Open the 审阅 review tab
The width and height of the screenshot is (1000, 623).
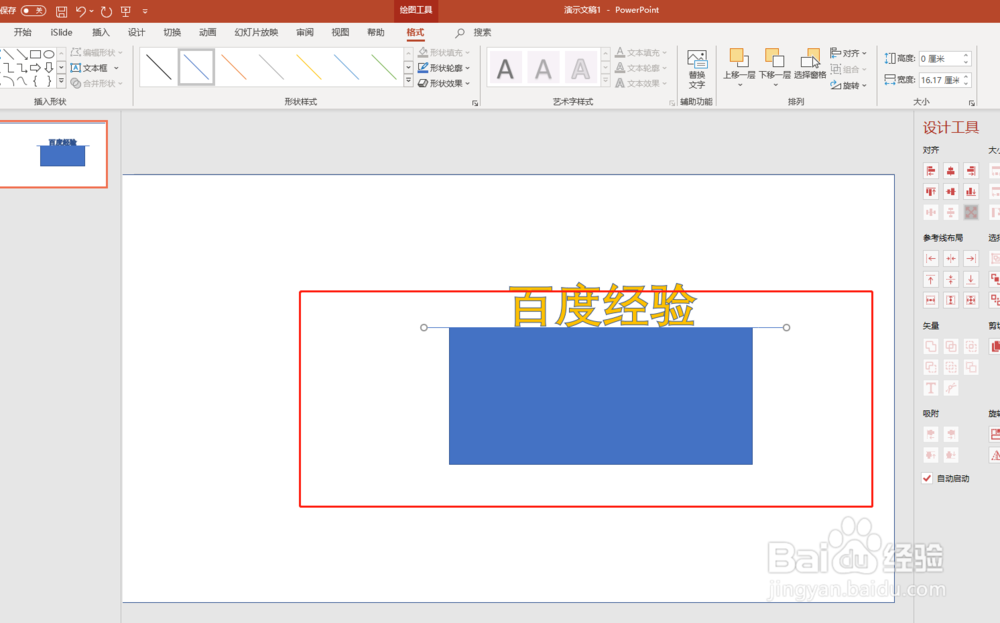pyautogui.click(x=304, y=33)
